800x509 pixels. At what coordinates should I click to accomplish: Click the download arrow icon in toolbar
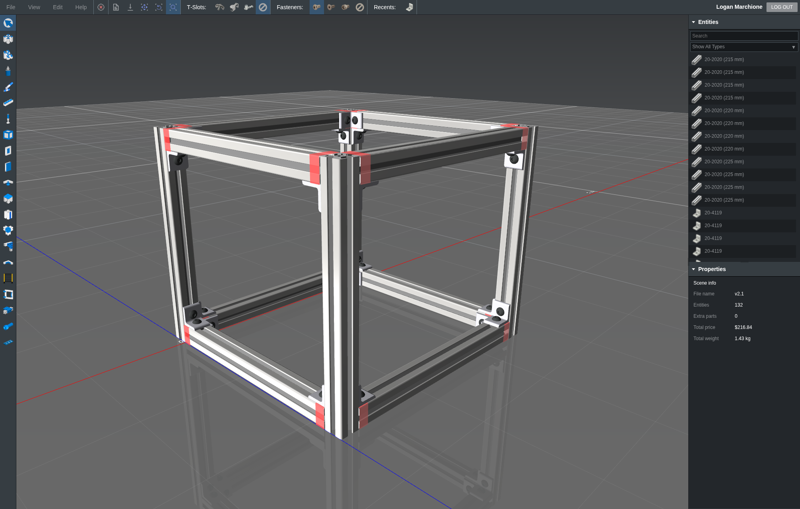[x=130, y=7]
